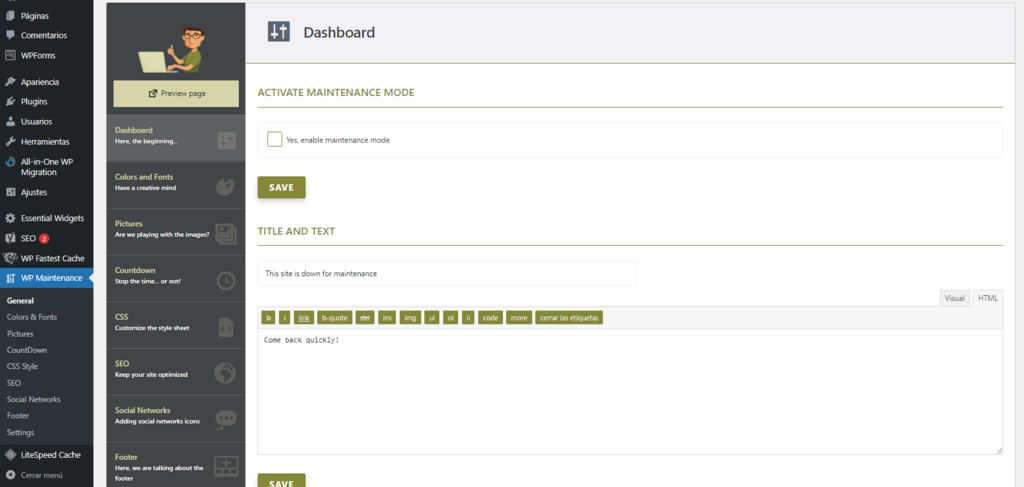Switch editor to the Visual tab
Viewport: 1024px width, 487px height.
[954, 298]
